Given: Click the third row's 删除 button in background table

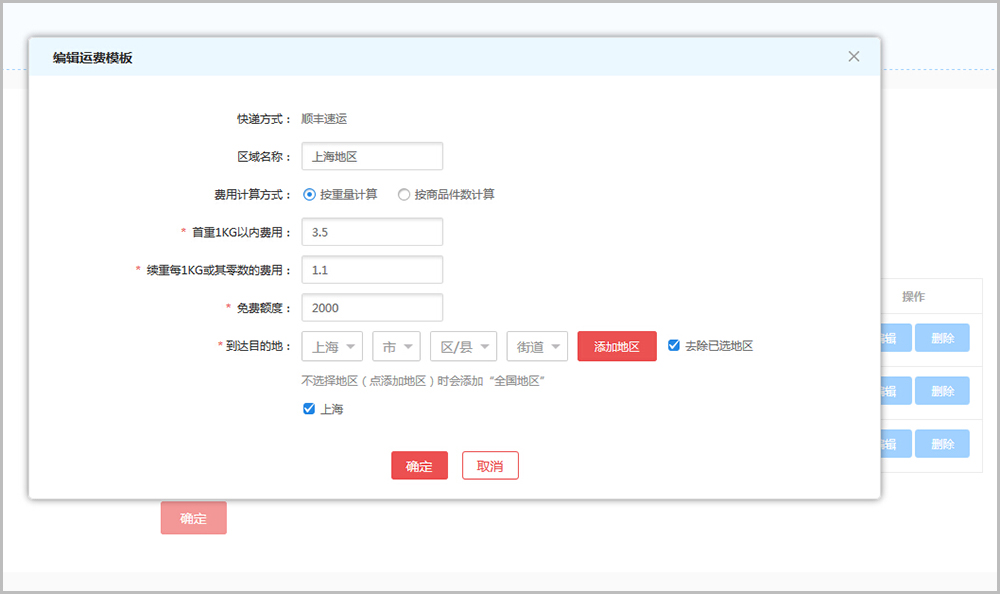Looking at the screenshot, I should tap(942, 444).
